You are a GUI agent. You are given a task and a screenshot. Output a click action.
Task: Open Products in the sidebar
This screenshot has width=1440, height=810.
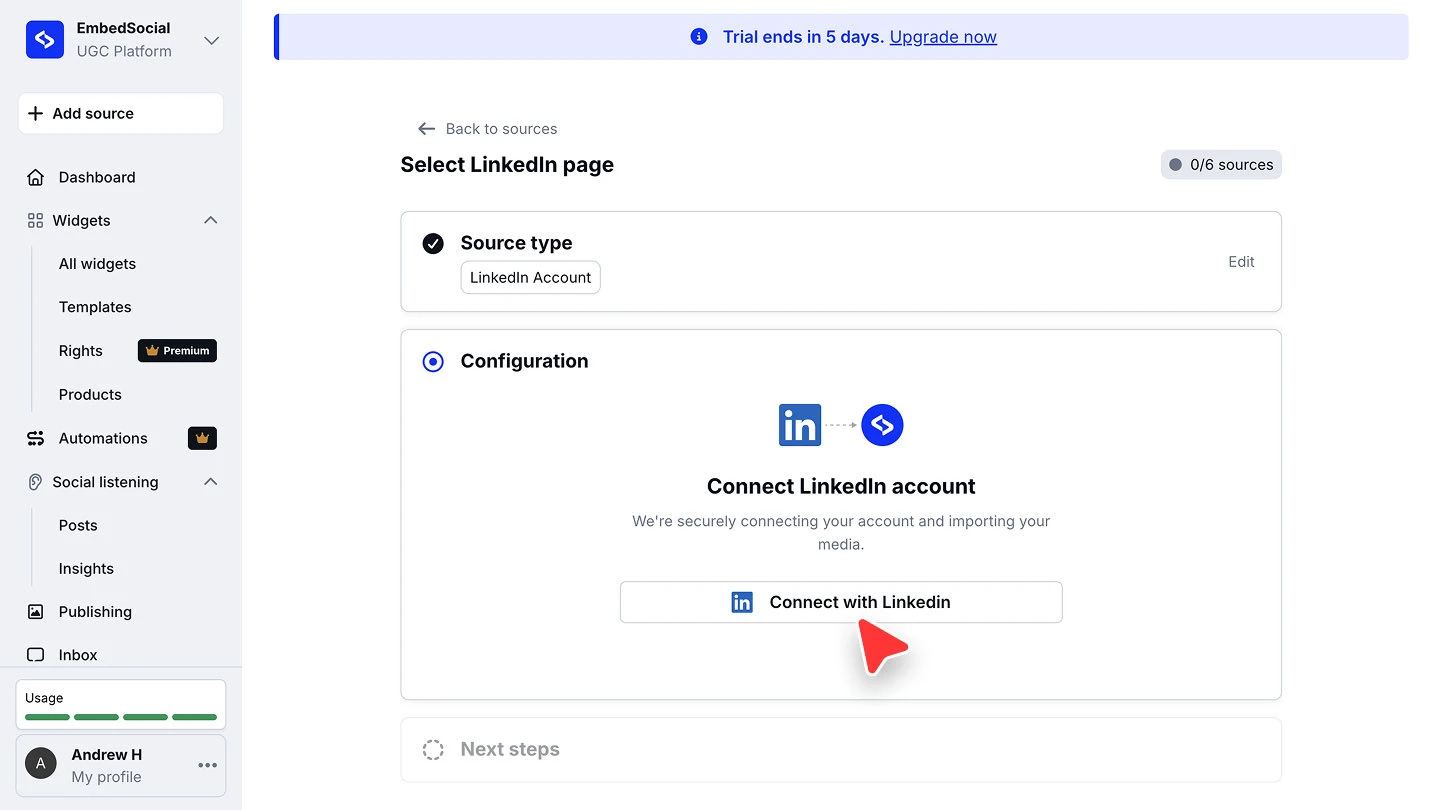point(90,394)
